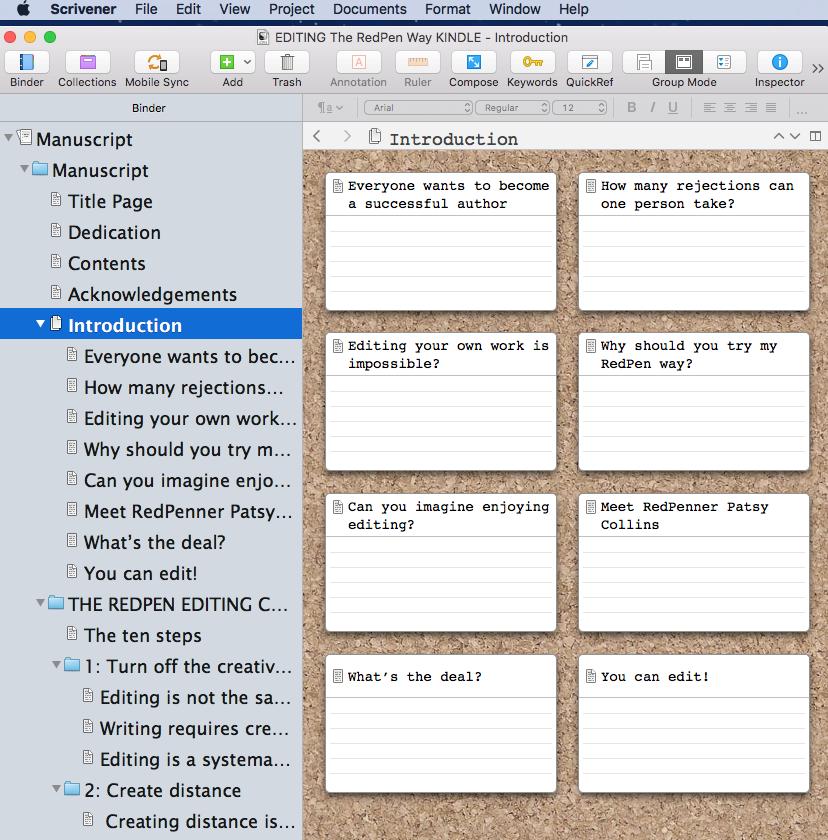Add a new document with green plus
This screenshot has height=840, width=828.
(227, 63)
